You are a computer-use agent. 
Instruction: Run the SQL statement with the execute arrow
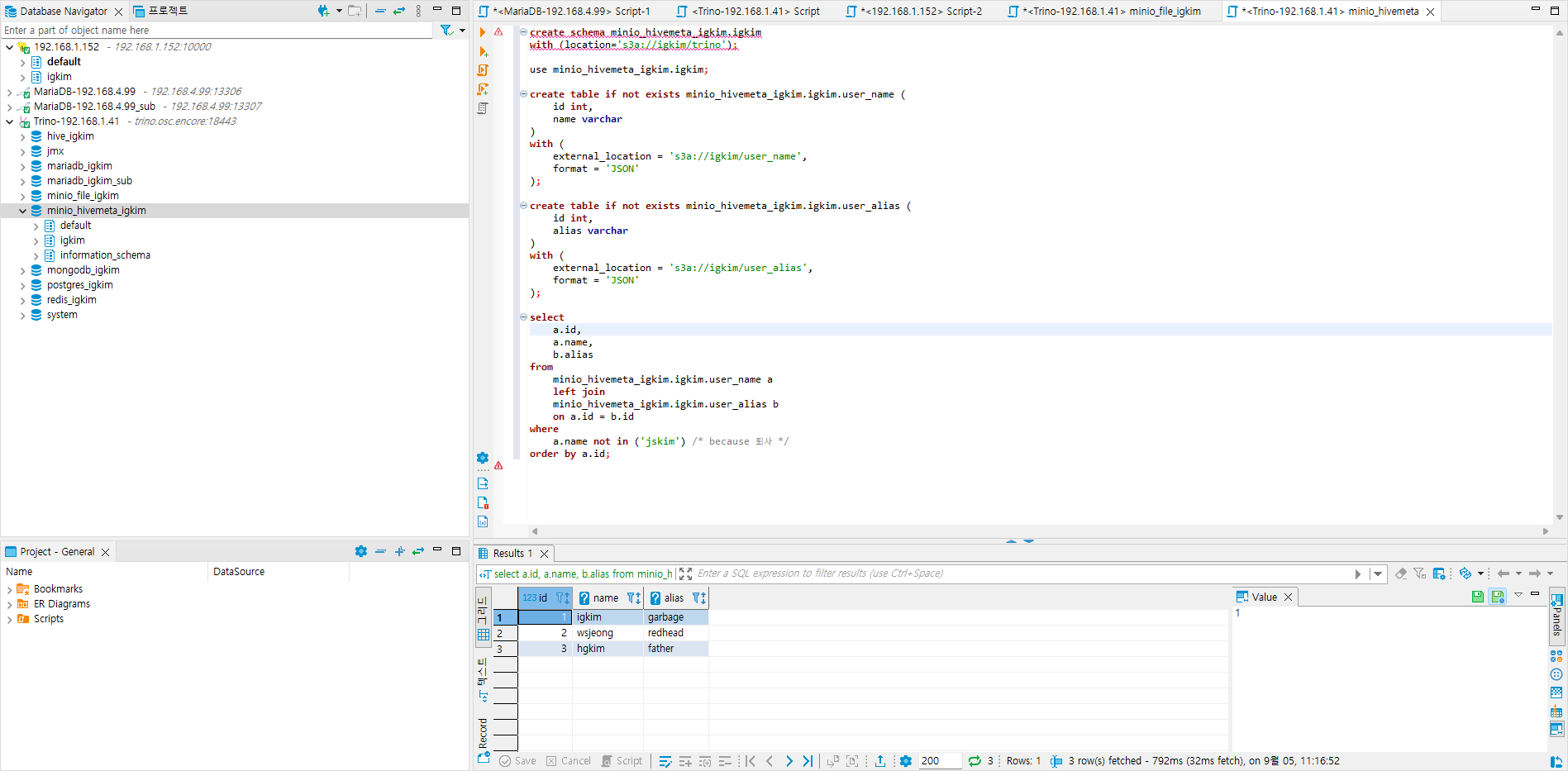483,32
